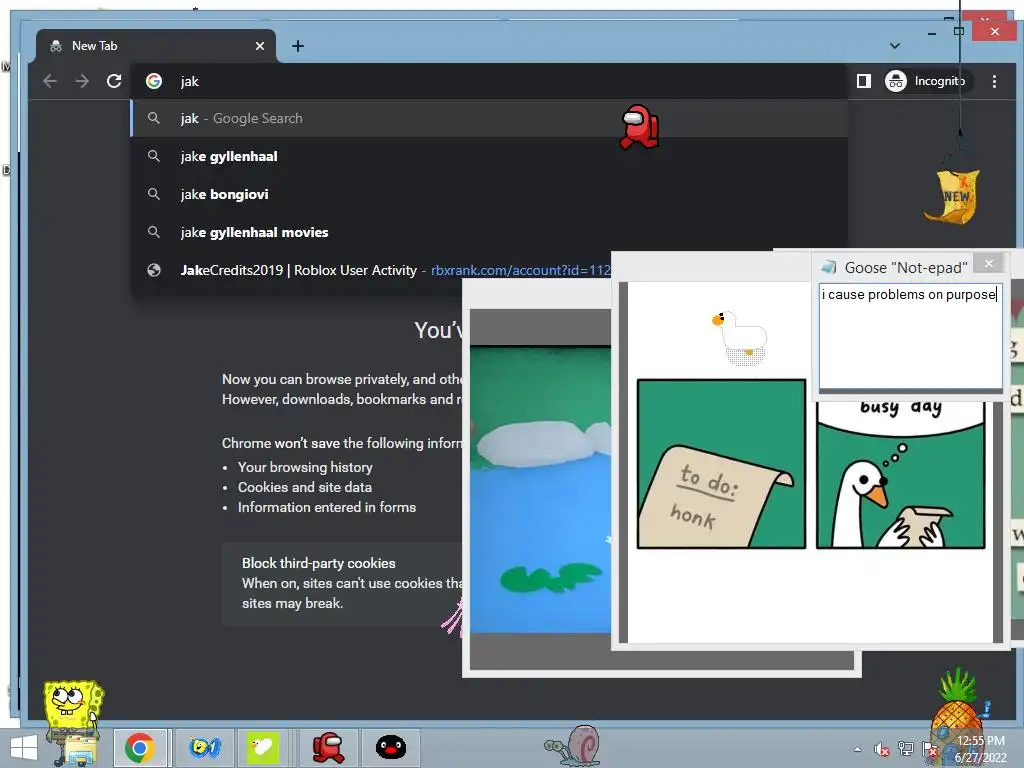Show hidden tray icons arrow
1024x768 pixels.
click(x=857, y=749)
